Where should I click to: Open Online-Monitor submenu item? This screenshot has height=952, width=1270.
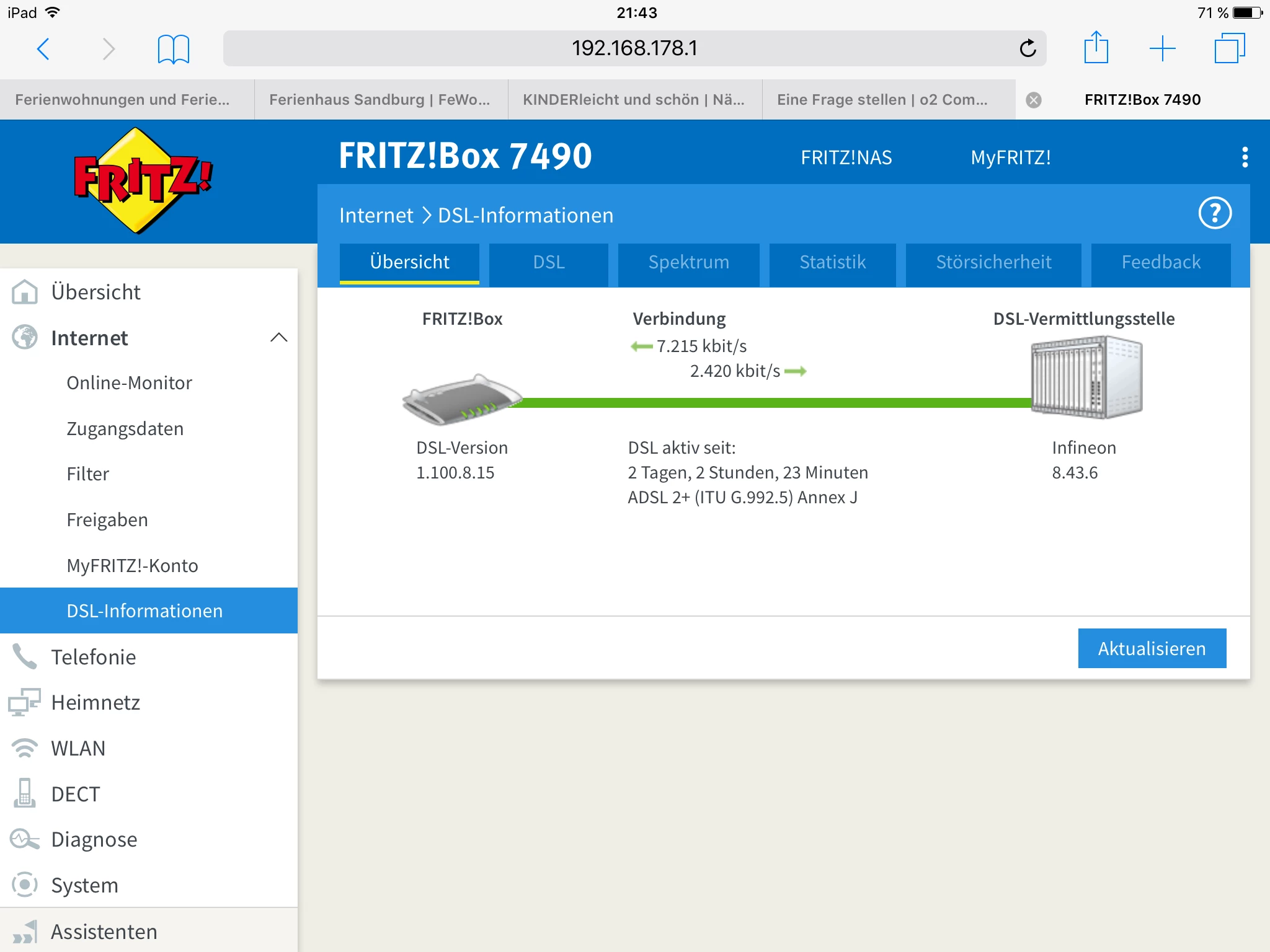pyautogui.click(x=149, y=383)
